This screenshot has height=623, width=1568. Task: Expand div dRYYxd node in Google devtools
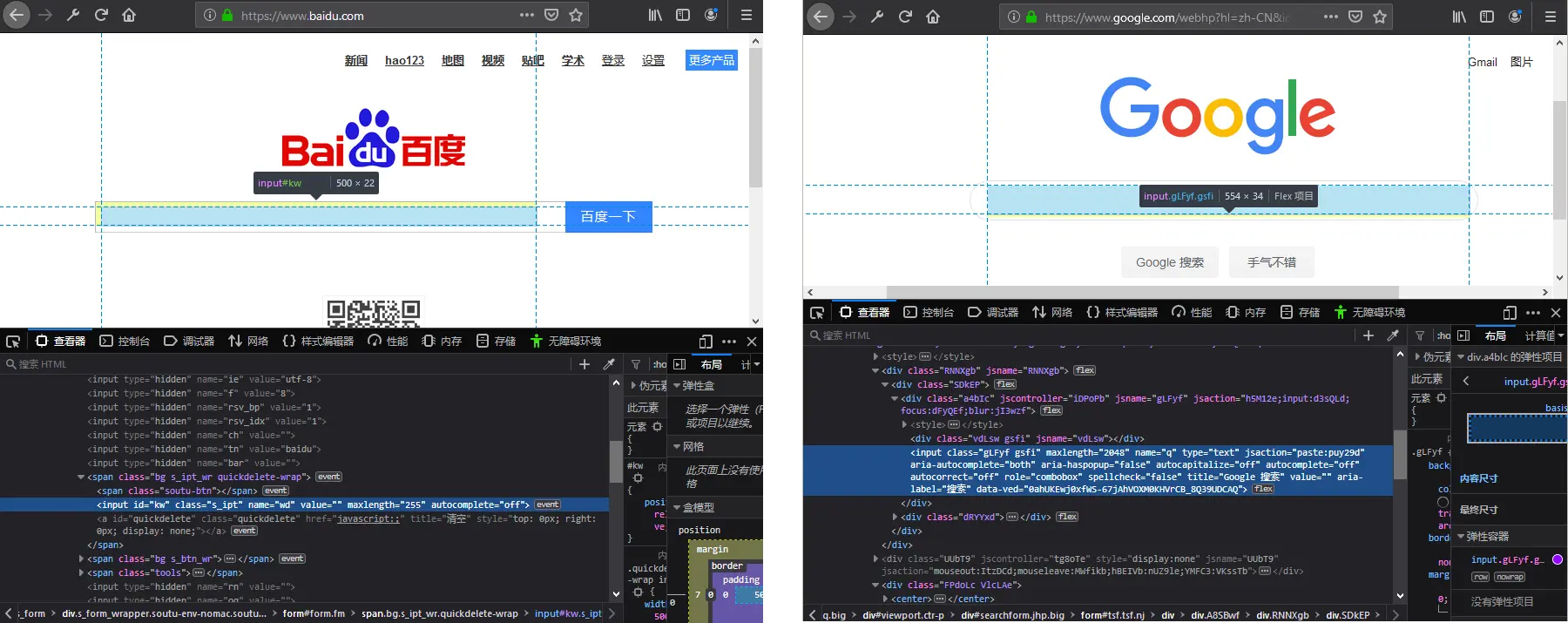895,517
